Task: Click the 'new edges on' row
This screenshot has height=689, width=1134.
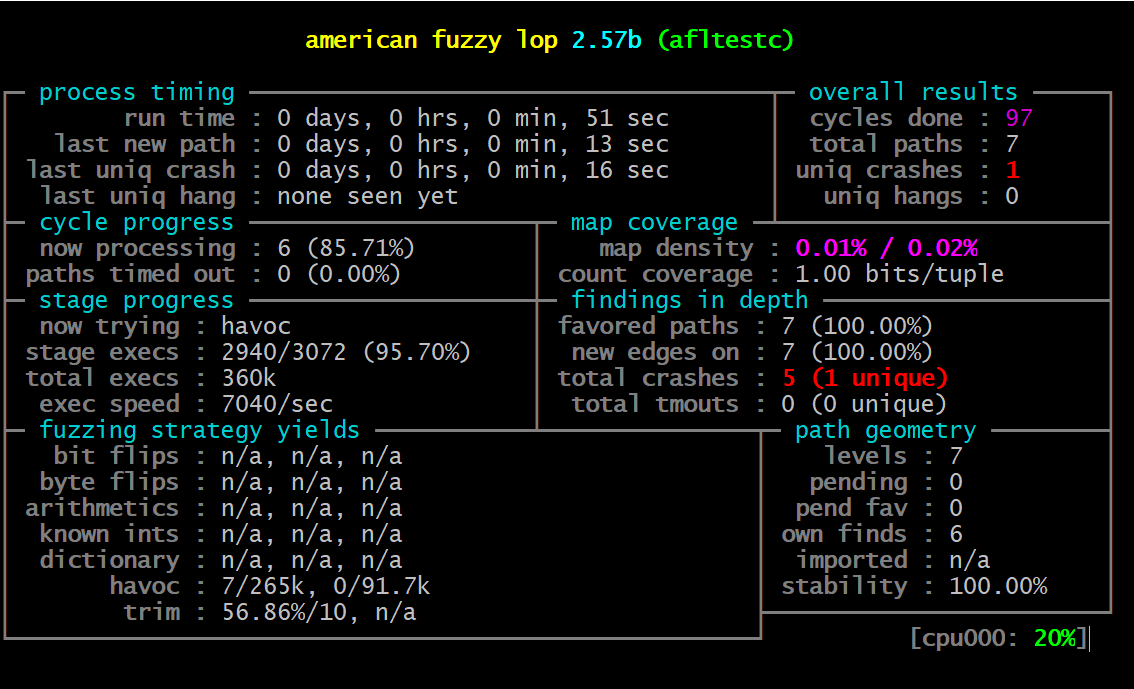Action: point(752,353)
